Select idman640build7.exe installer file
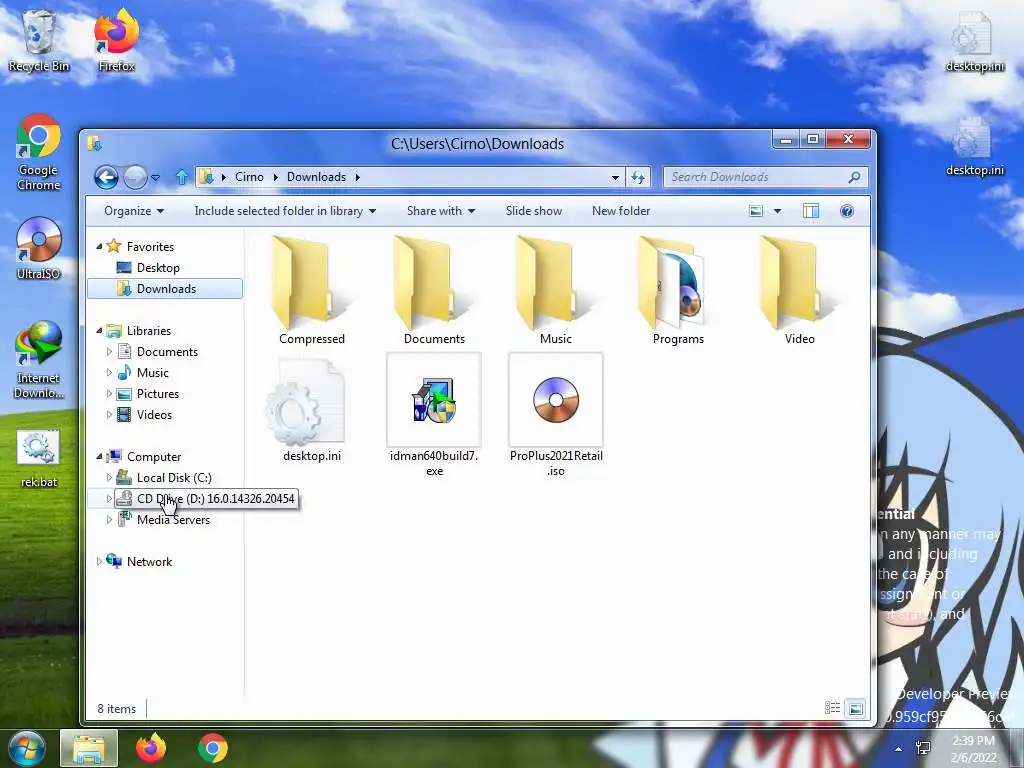1024x768 pixels. click(434, 416)
